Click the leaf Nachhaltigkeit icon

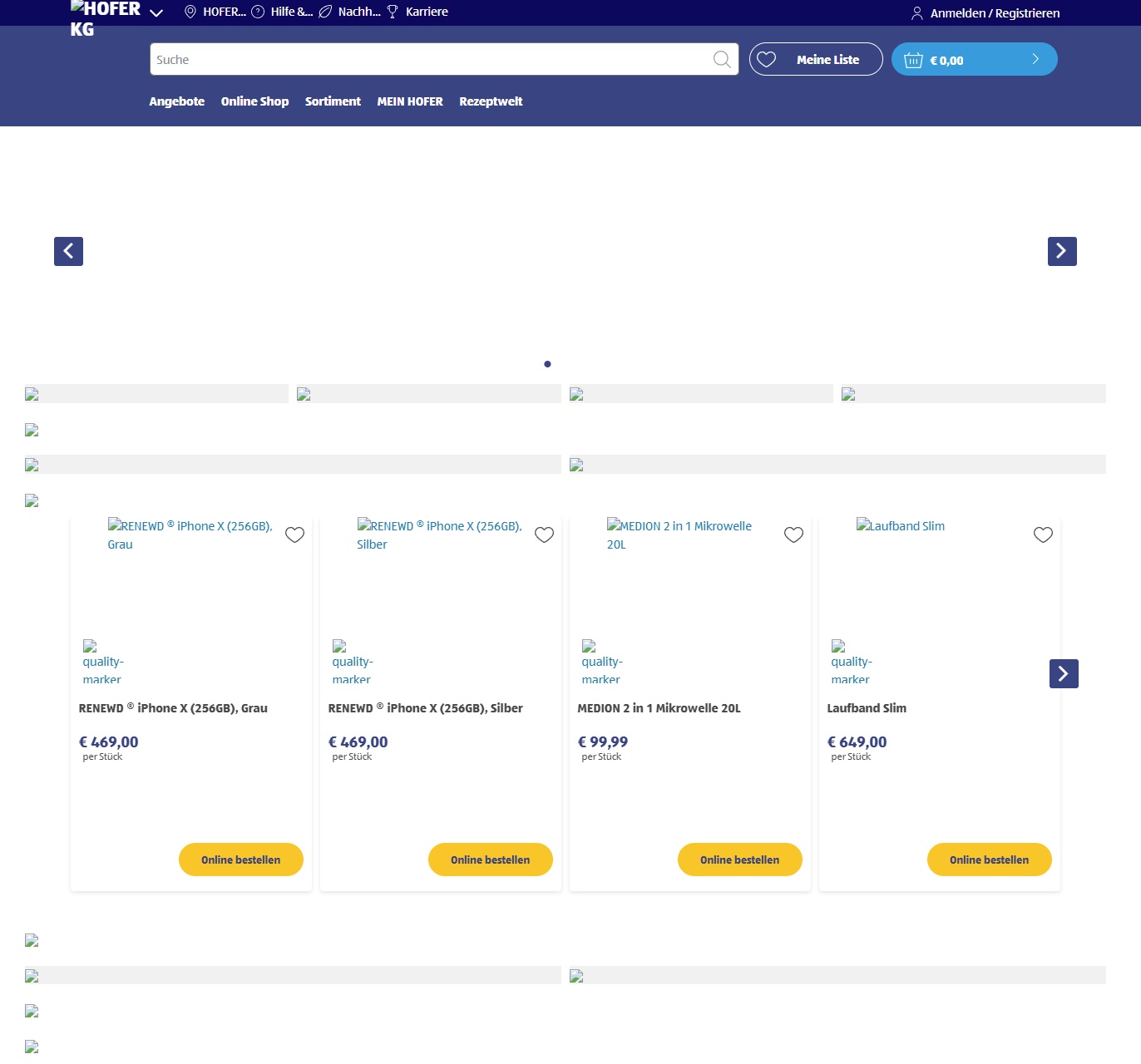point(326,12)
